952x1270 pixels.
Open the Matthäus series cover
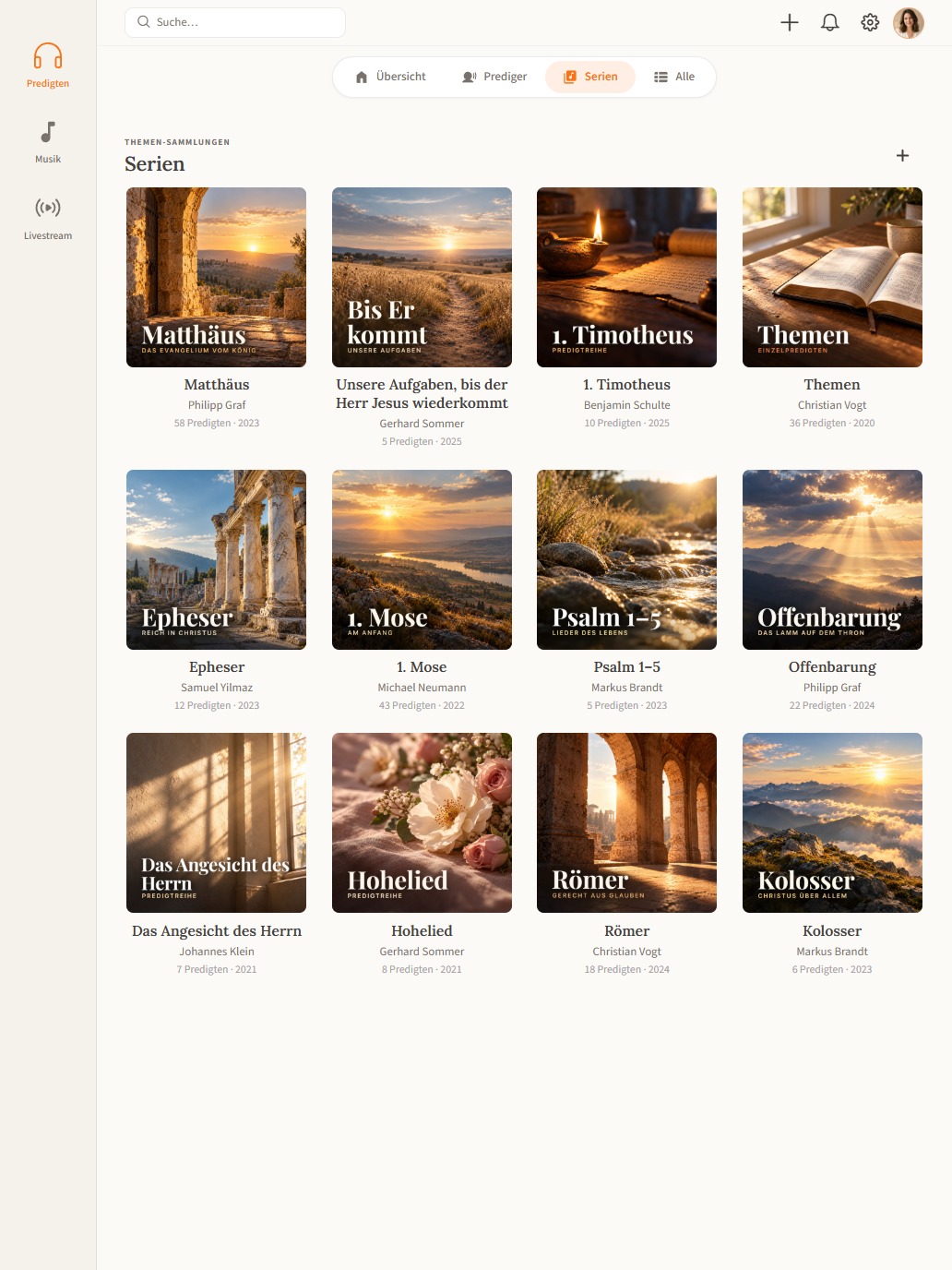(216, 277)
